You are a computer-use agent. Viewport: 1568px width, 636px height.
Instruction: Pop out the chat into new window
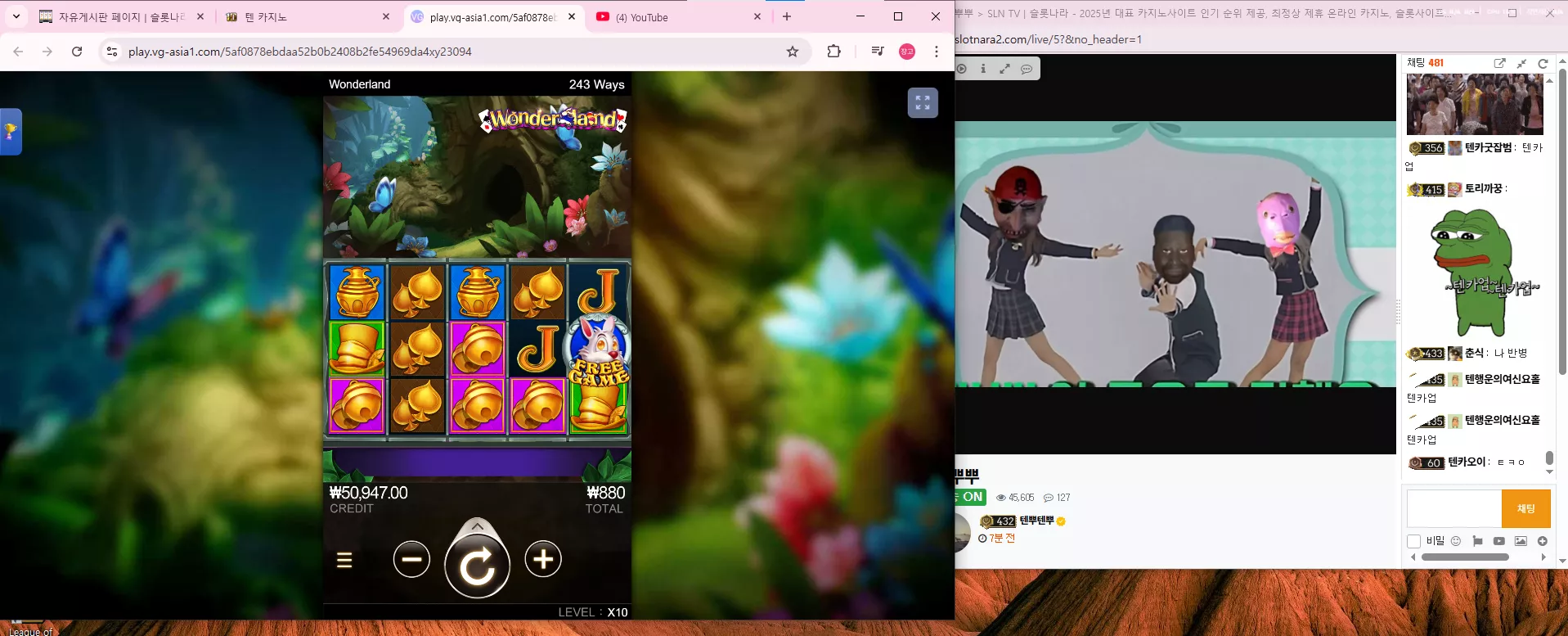click(1499, 63)
